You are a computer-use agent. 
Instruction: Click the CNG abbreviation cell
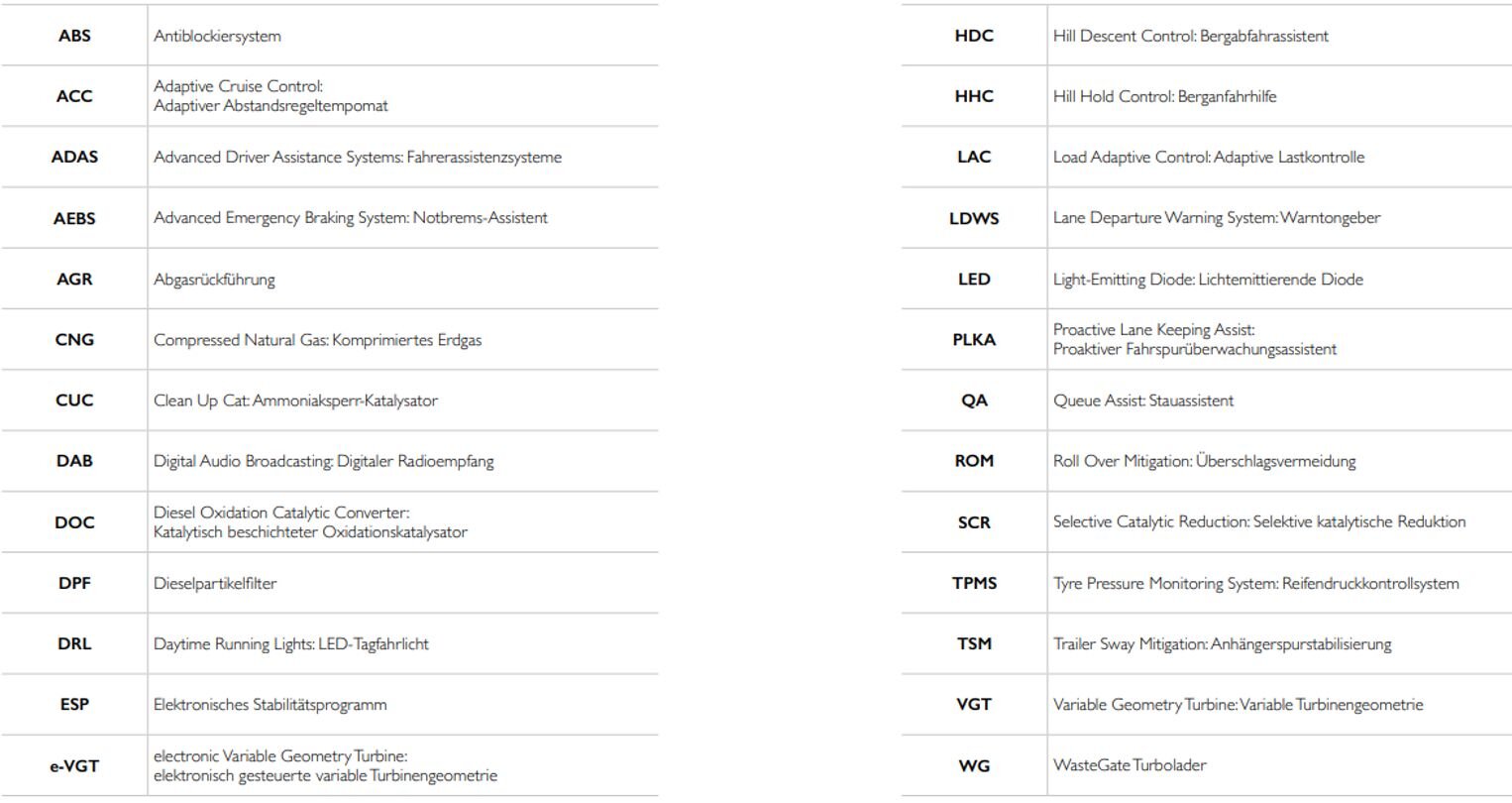tap(74, 340)
